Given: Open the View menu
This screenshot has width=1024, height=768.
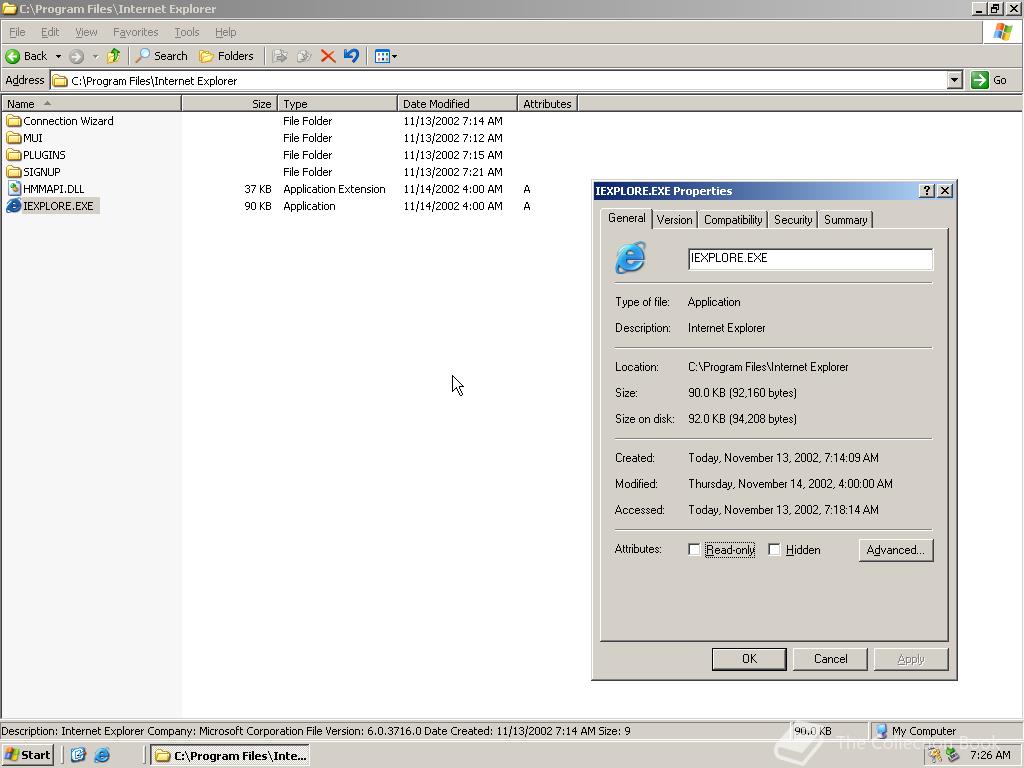Looking at the screenshot, I should coord(86,32).
